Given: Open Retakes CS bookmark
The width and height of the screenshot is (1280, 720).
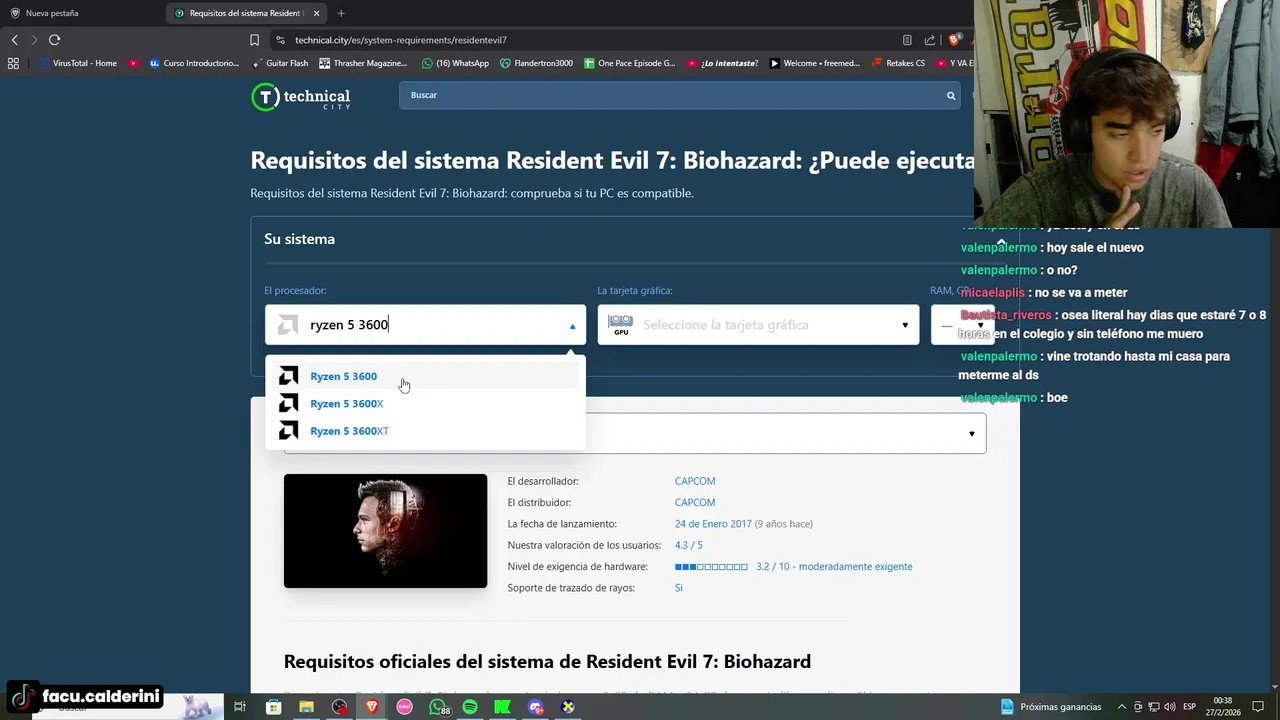Looking at the screenshot, I should click(x=898, y=63).
